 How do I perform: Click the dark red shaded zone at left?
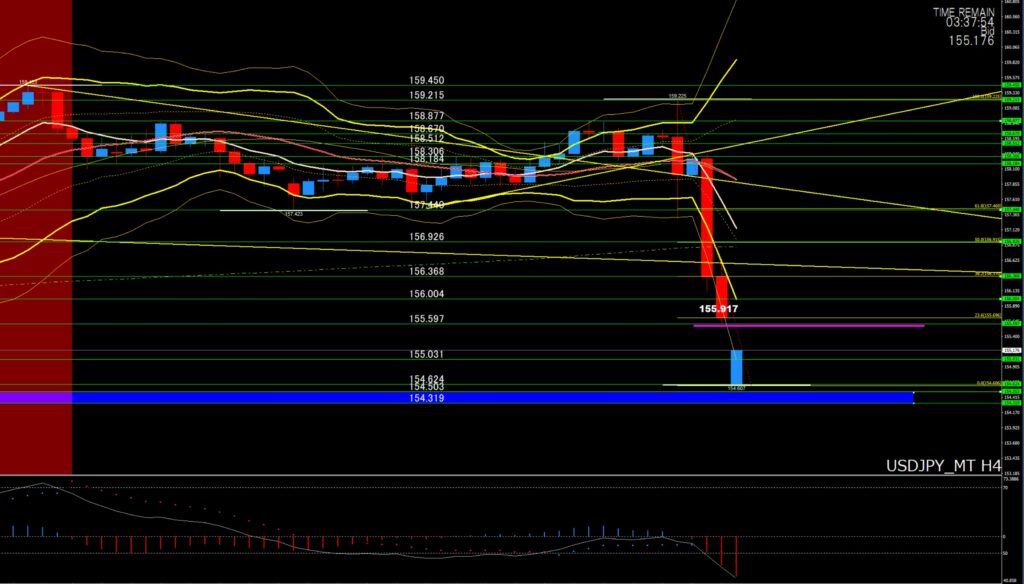[x=36, y=237]
